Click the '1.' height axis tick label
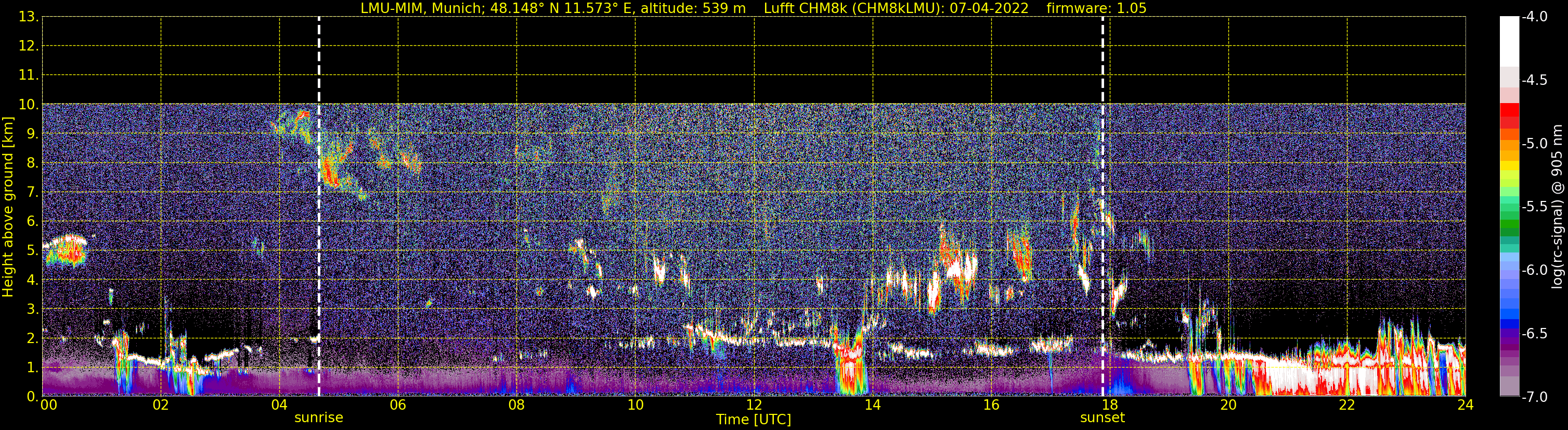Viewport: 1568px width, 430px height. click(32, 368)
